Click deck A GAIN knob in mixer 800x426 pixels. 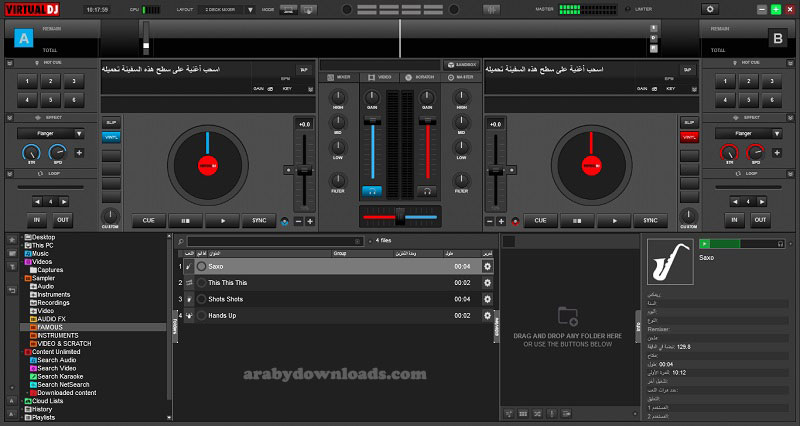click(x=372, y=97)
